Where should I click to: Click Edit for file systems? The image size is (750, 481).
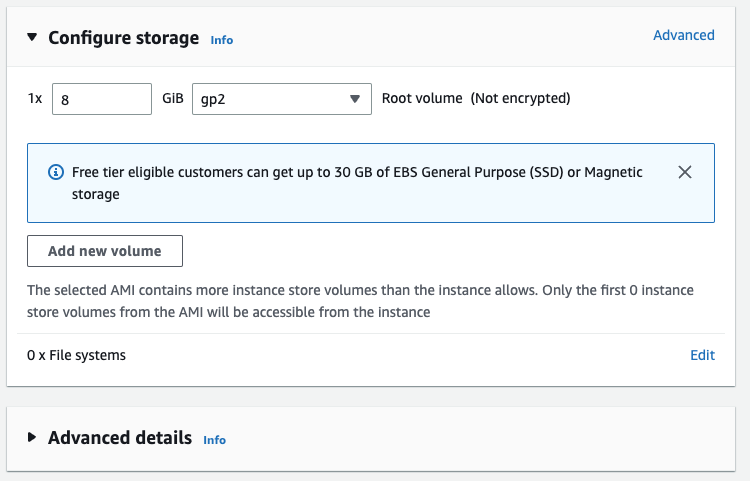click(702, 355)
